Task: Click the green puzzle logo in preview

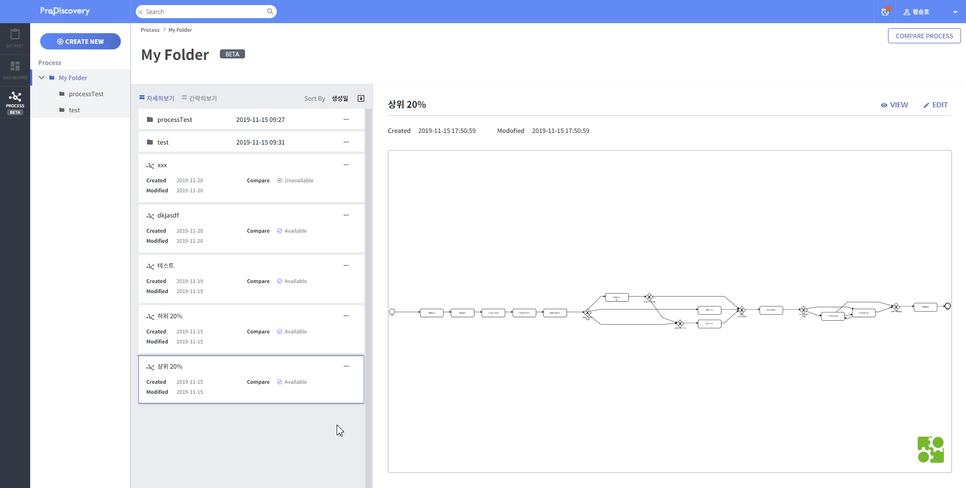Action: pyautogui.click(x=930, y=449)
